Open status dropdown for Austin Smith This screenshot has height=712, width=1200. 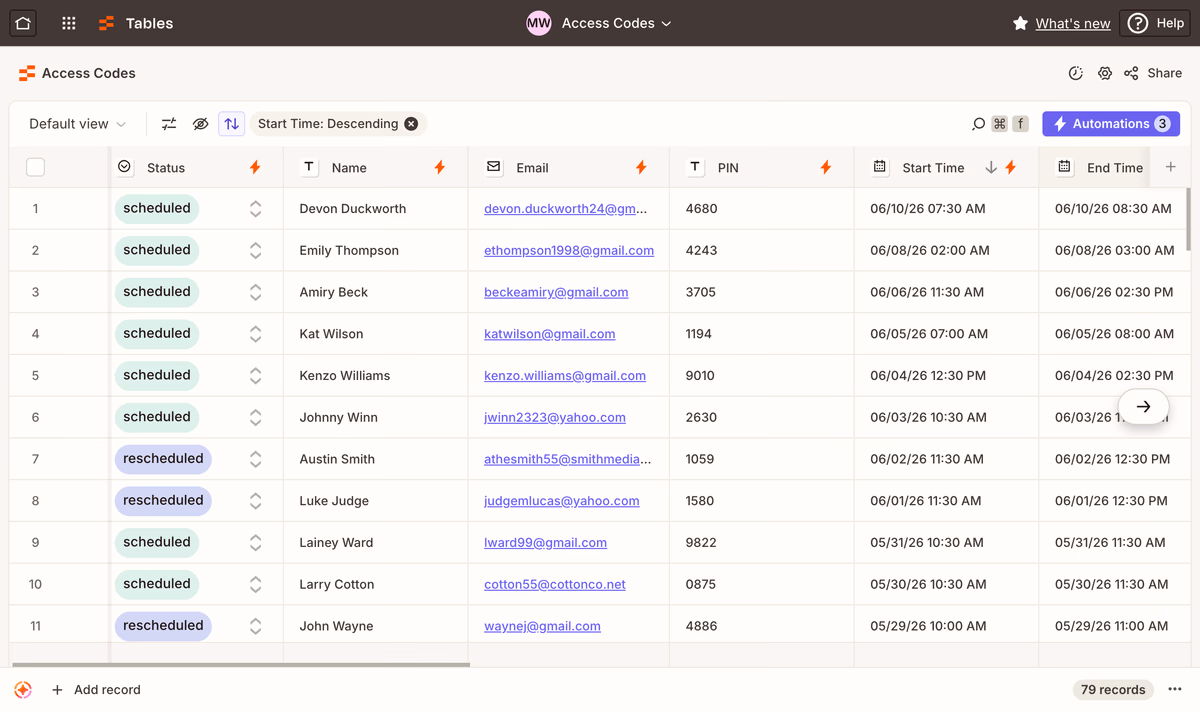click(256, 459)
